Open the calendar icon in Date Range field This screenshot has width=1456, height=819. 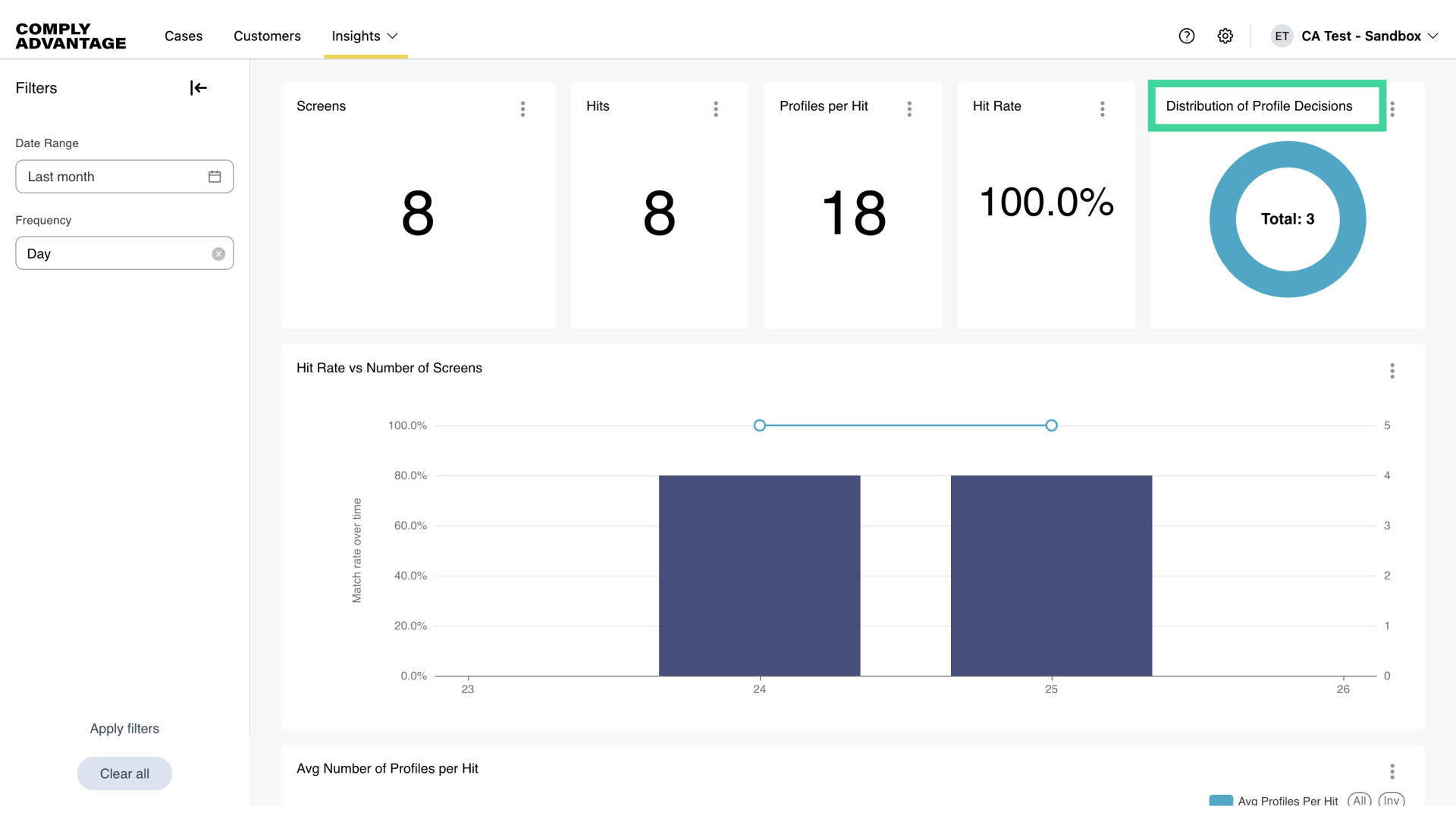coord(215,176)
